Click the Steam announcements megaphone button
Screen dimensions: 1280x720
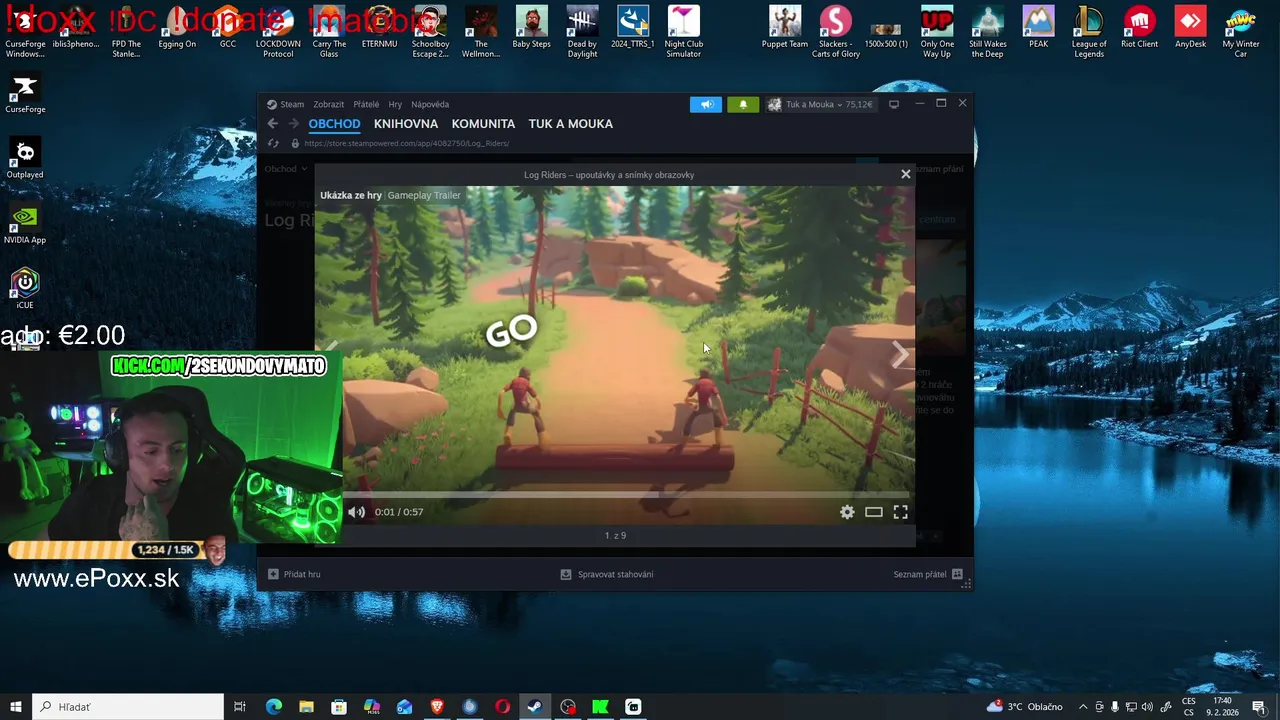[705, 104]
